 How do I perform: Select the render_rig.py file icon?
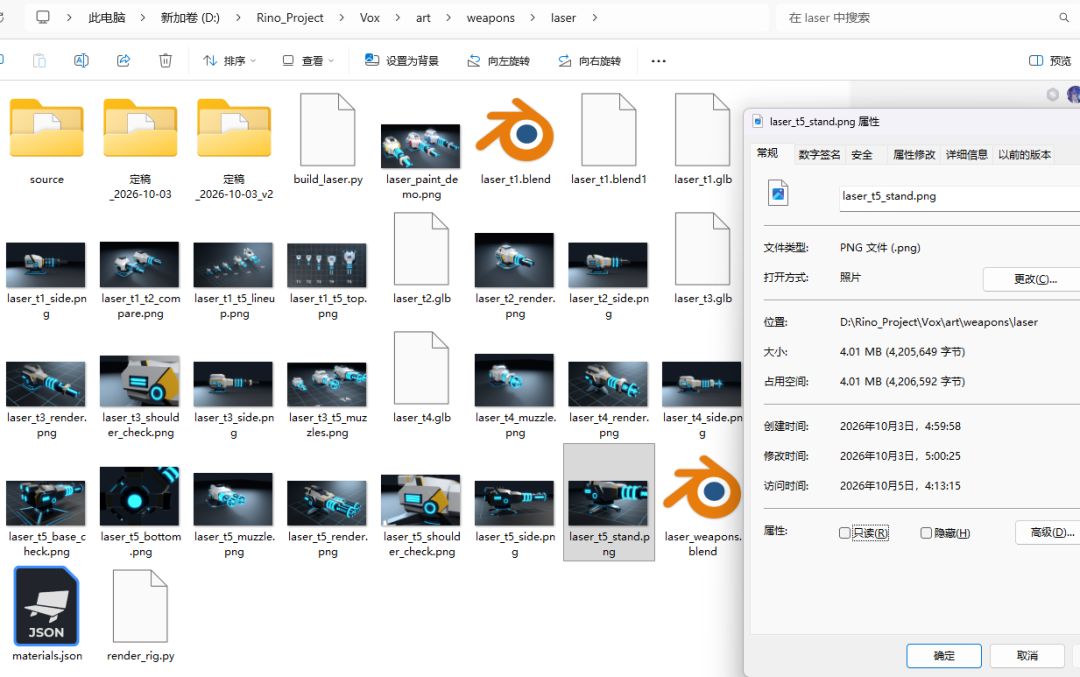[141, 606]
